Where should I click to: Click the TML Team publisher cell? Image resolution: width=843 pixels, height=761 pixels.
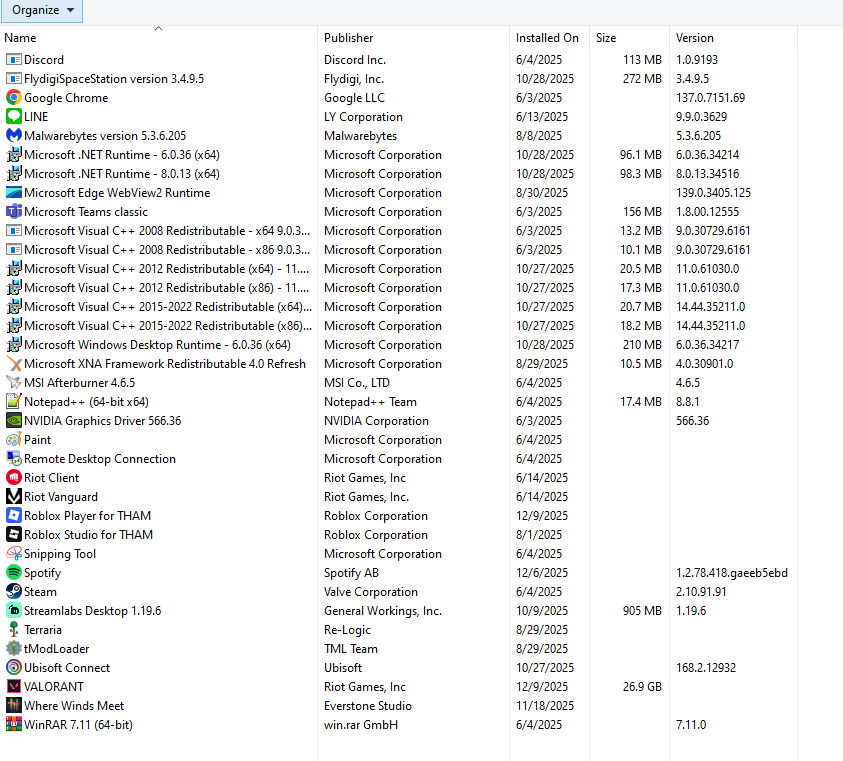pos(351,649)
